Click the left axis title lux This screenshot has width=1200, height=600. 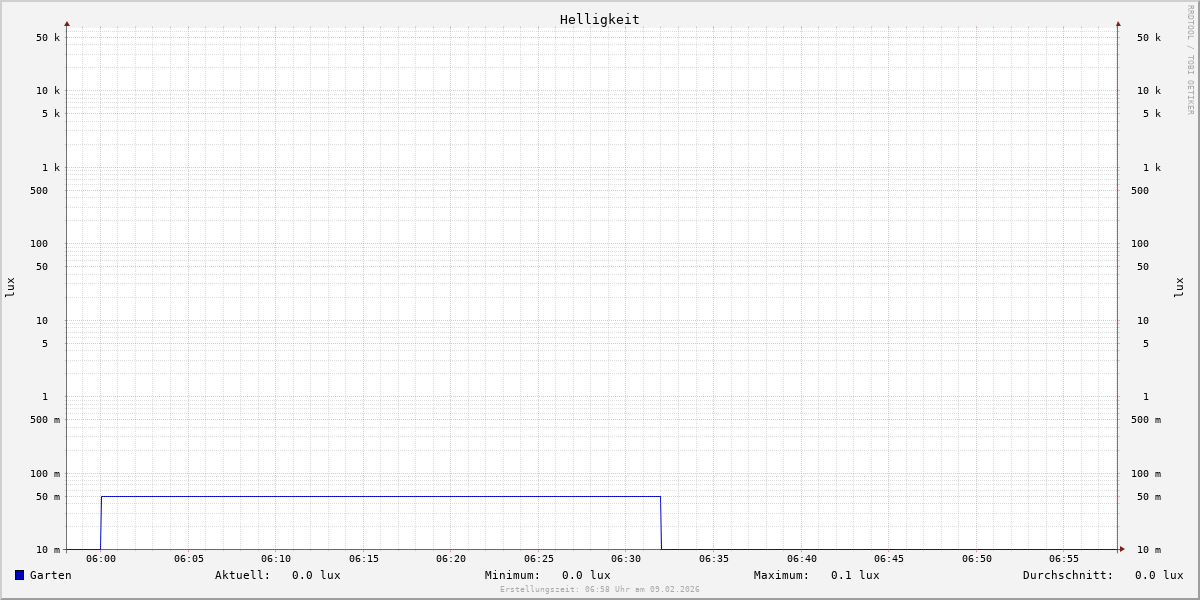[x=10, y=287]
